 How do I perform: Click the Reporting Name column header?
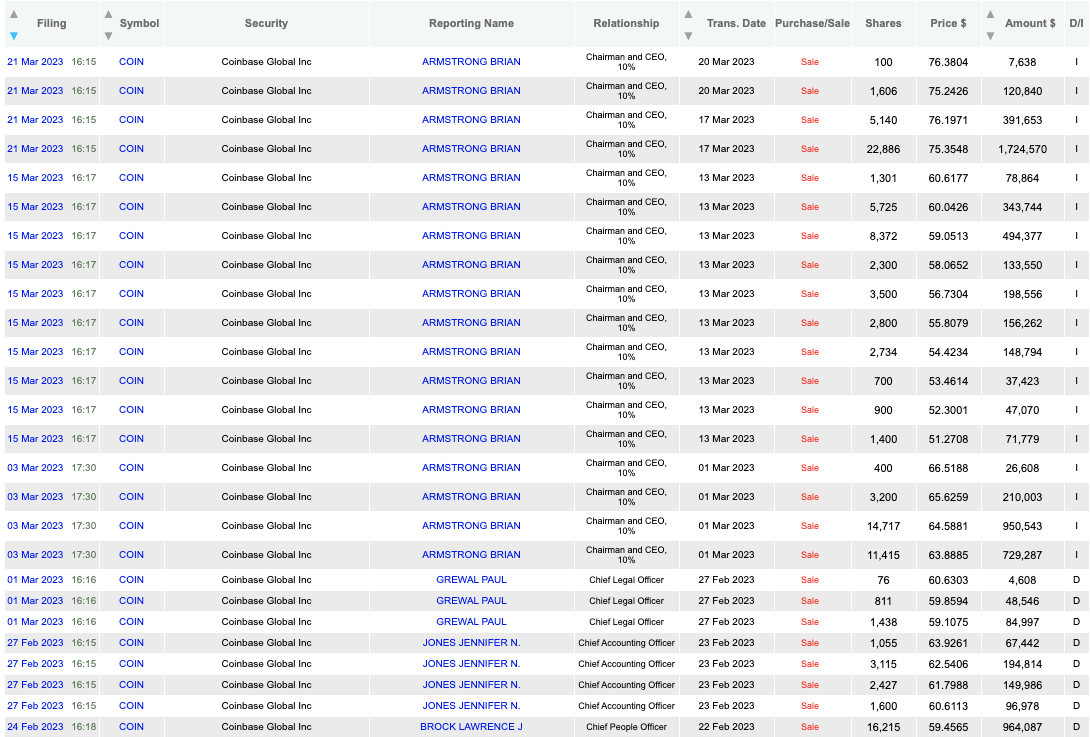471,23
